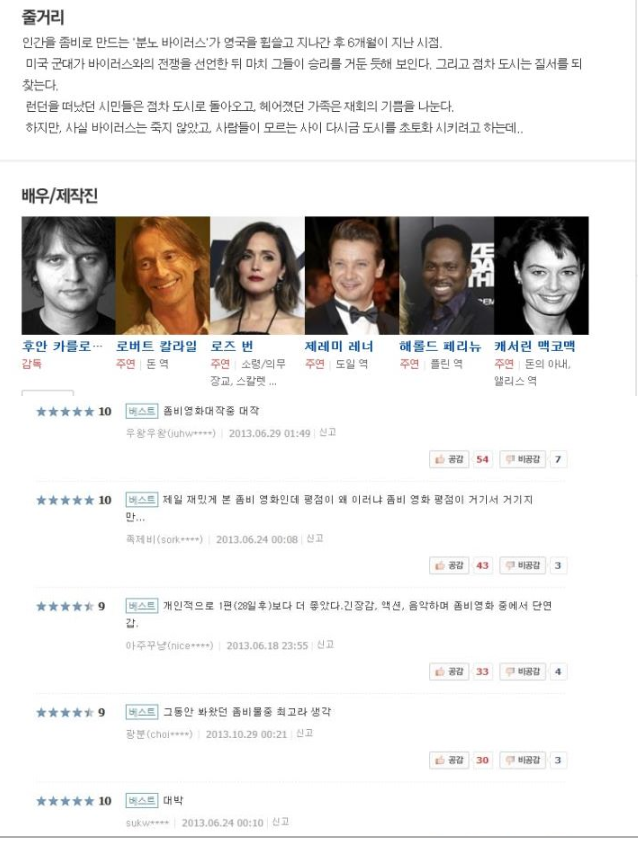Click 캐서린 맥코맥 name link

tap(534, 346)
